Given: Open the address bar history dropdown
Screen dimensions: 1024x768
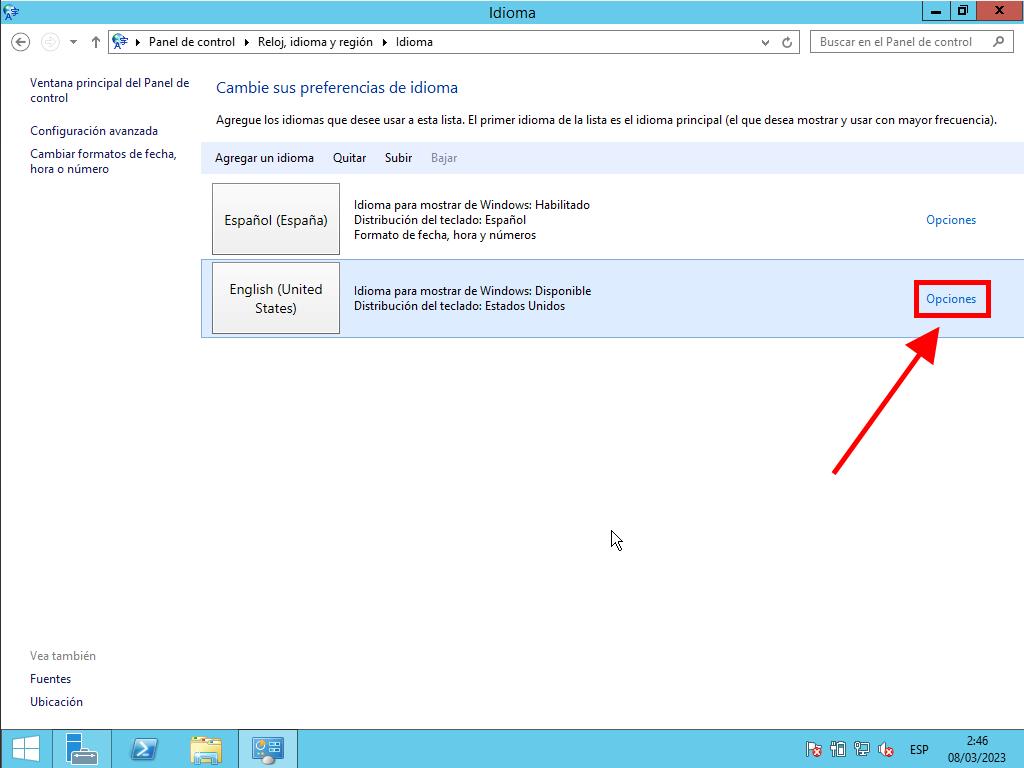Looking at the screenshot, I should 766,42.
